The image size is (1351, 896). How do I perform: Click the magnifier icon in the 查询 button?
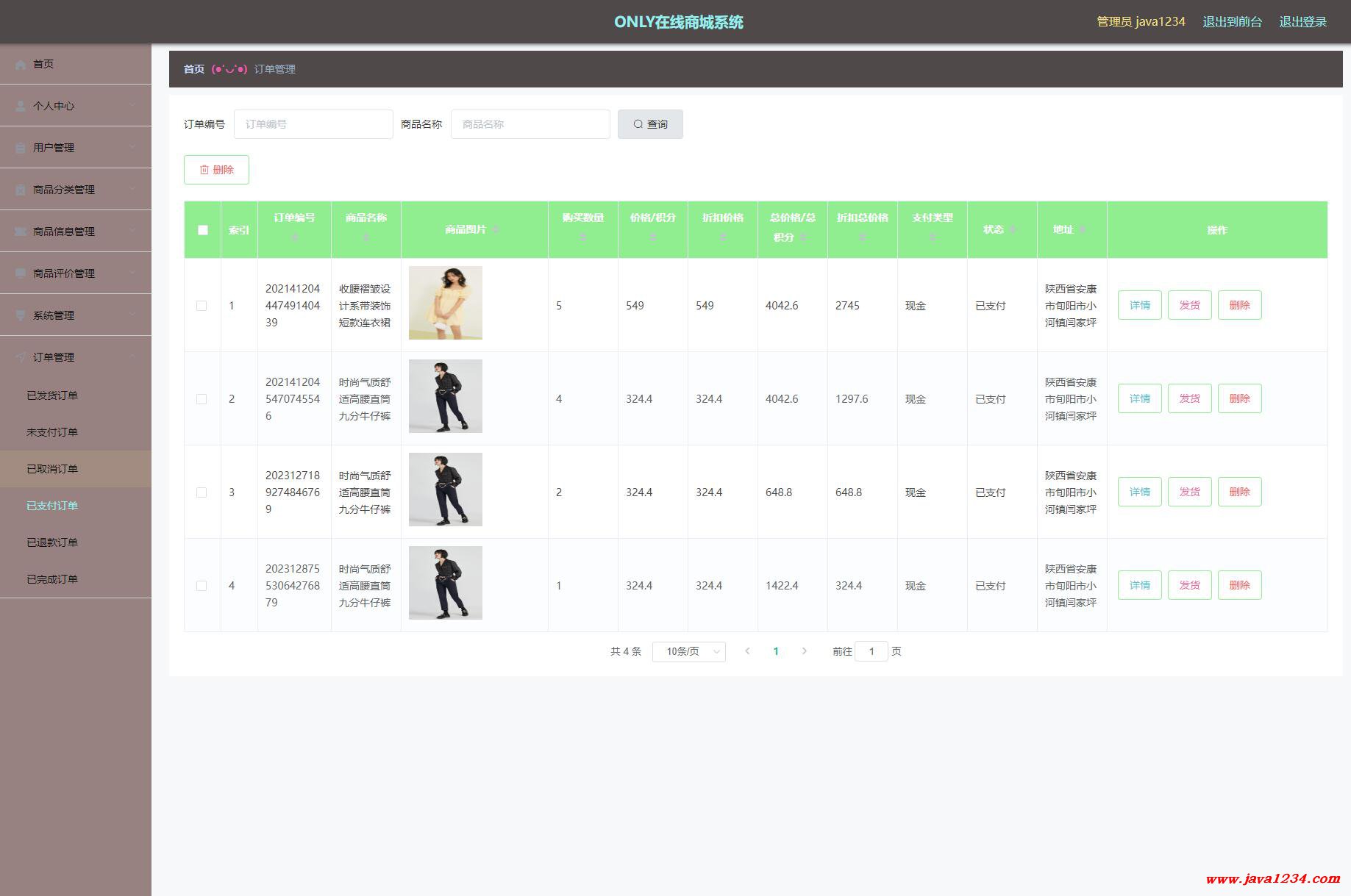tap(638, 124)
